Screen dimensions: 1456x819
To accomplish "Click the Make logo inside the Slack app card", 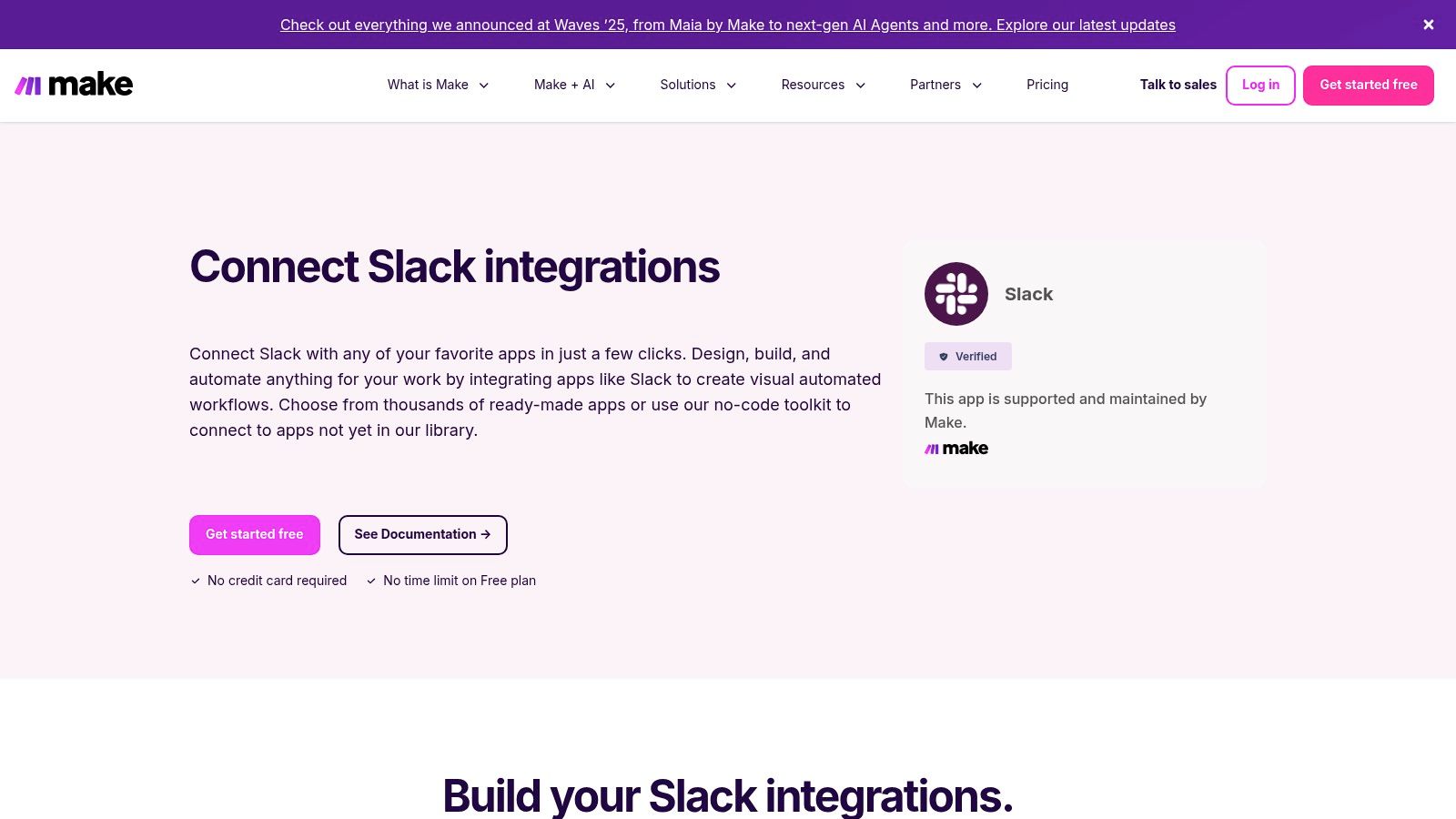I will click(x=955, y=448).
